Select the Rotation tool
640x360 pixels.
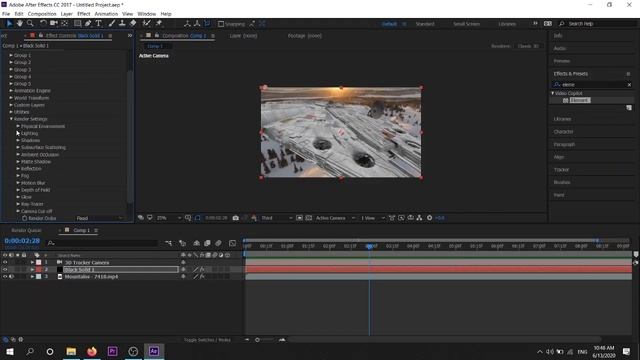point(43,24)
